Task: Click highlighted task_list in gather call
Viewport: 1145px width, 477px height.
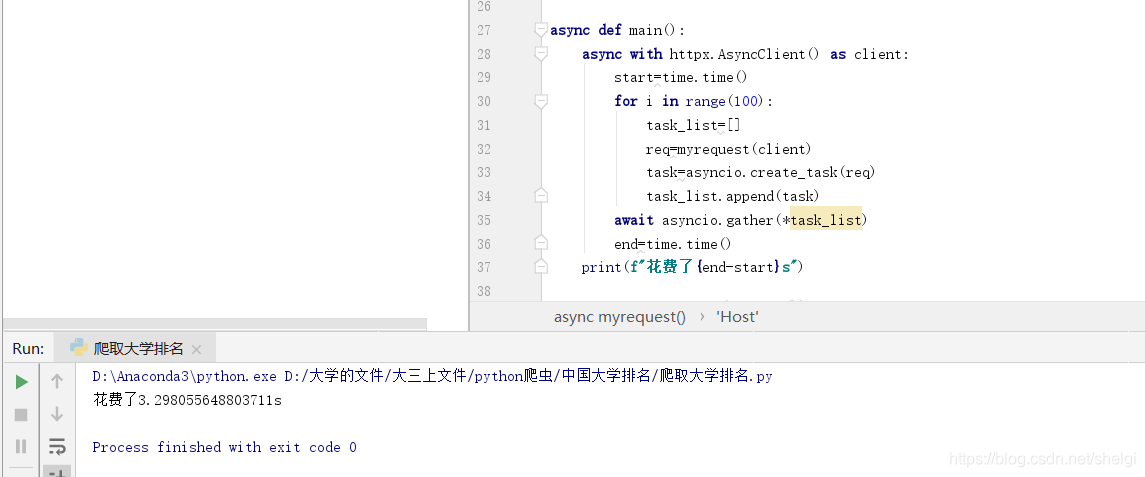Action: point(826,220)
